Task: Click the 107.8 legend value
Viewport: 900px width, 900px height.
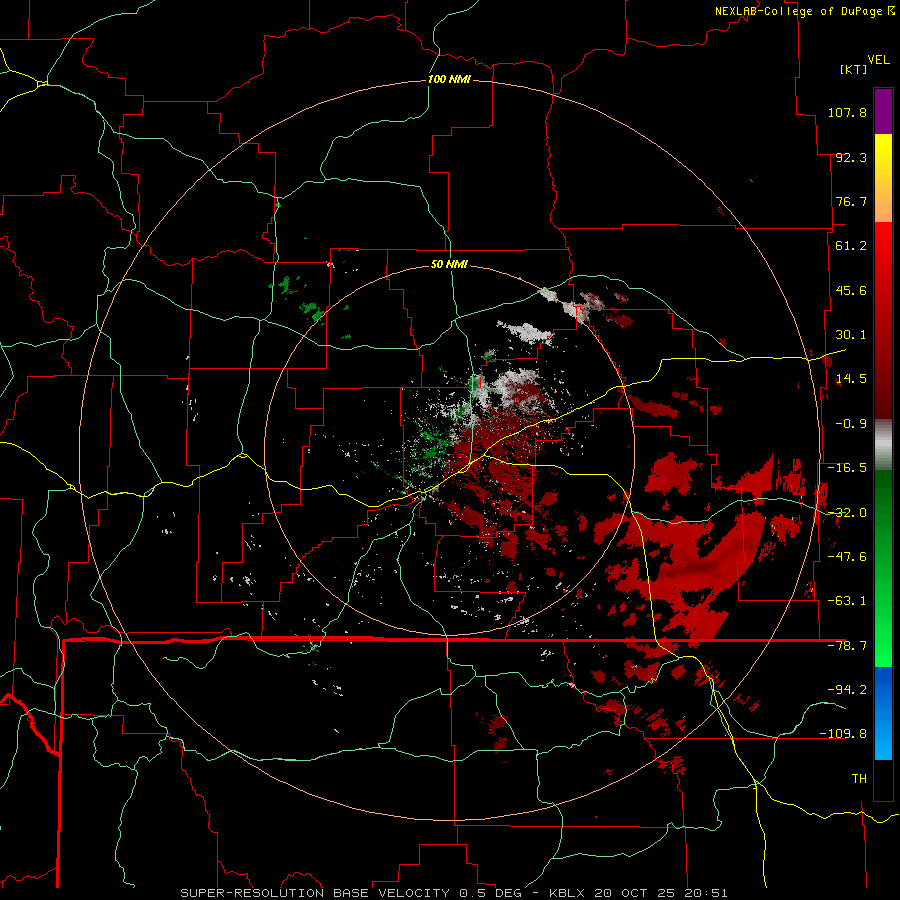Action: click(847, 112)
